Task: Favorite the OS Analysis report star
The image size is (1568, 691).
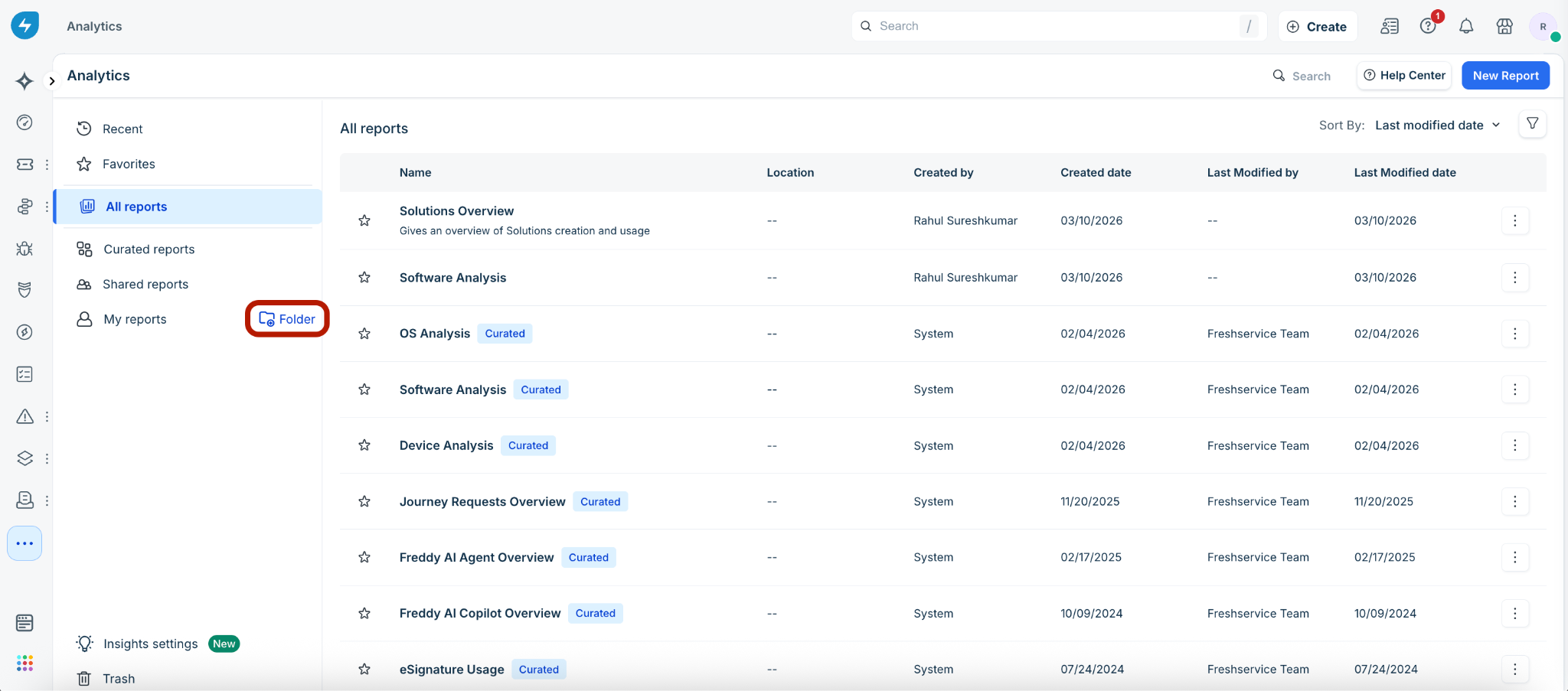Action: 364,334
